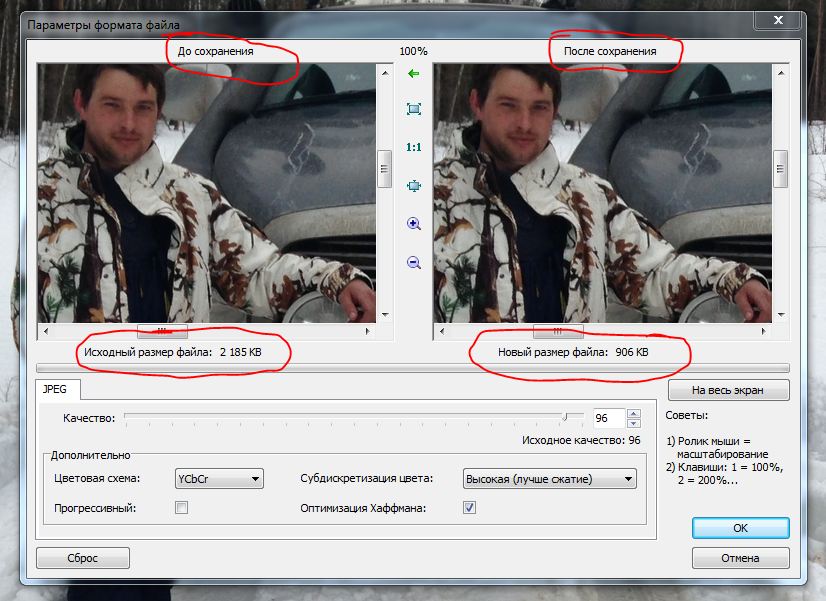This screenshot has width=826, height=601.
Task: Click the fit-to-window frame icon
Action: pos(413,109)
